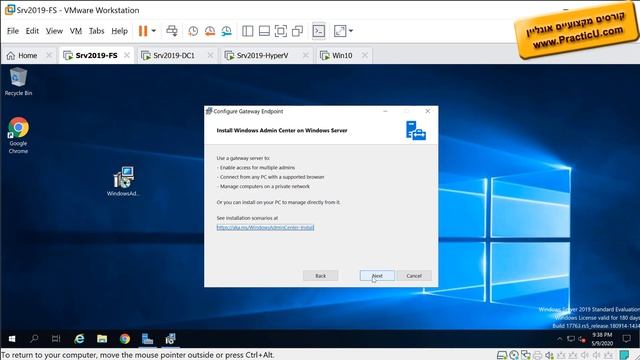Pause the VM with the orange pause icon
Screen dimensions: 640x360
(143, 31)
